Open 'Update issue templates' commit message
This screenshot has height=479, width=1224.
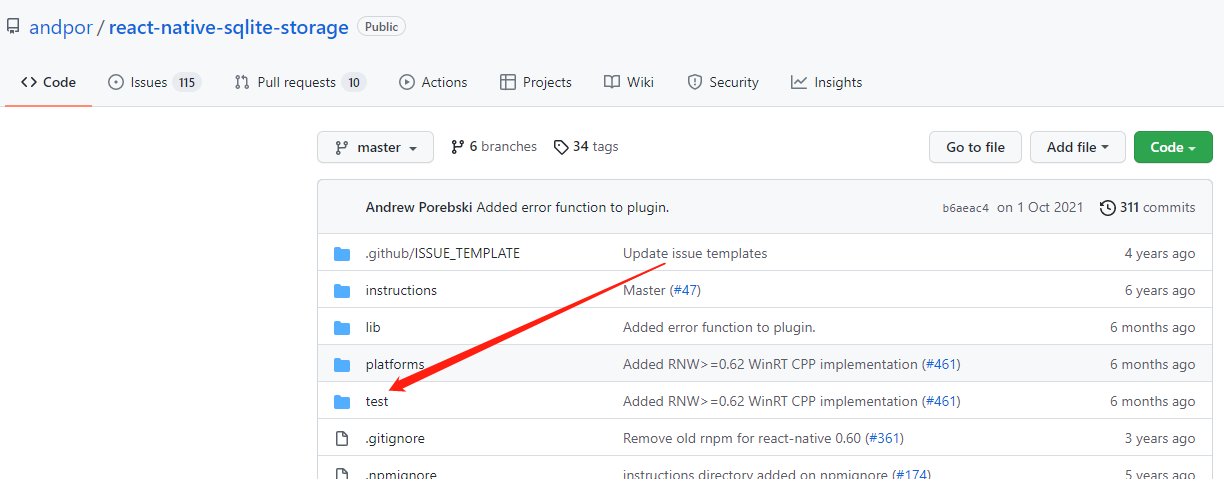(695, 253)
